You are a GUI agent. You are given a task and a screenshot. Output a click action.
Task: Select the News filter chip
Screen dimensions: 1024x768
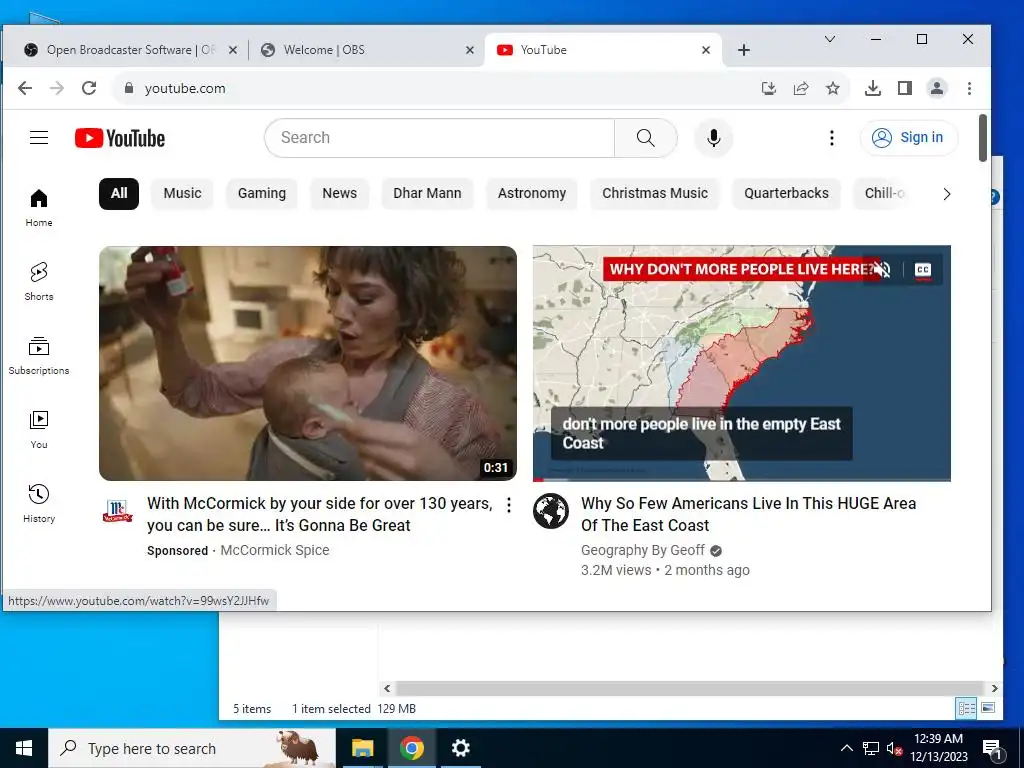click(x=340, y=193)
